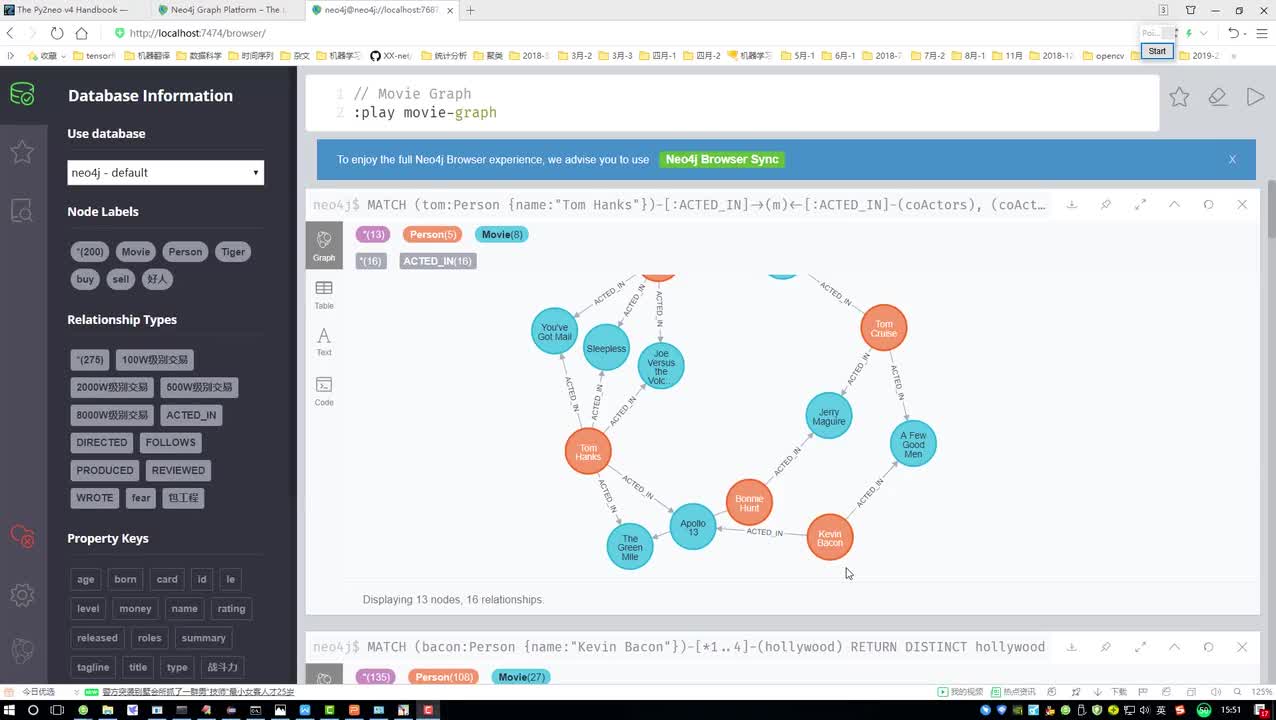Pin the Tom Hanks query frame

1106,204
